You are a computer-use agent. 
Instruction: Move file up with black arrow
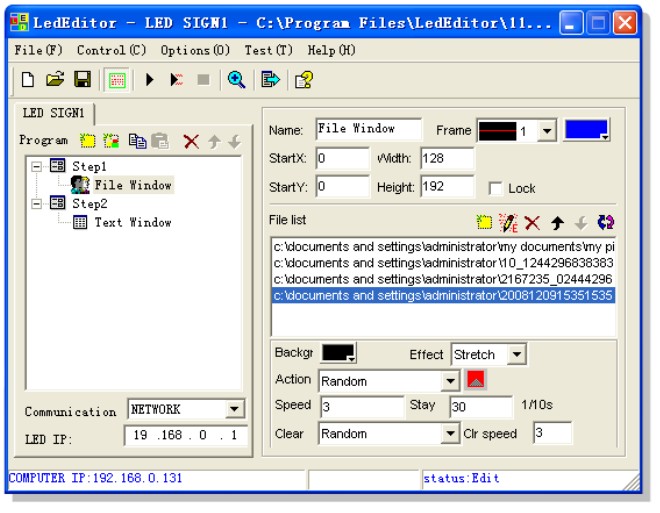tap(557, 223)
